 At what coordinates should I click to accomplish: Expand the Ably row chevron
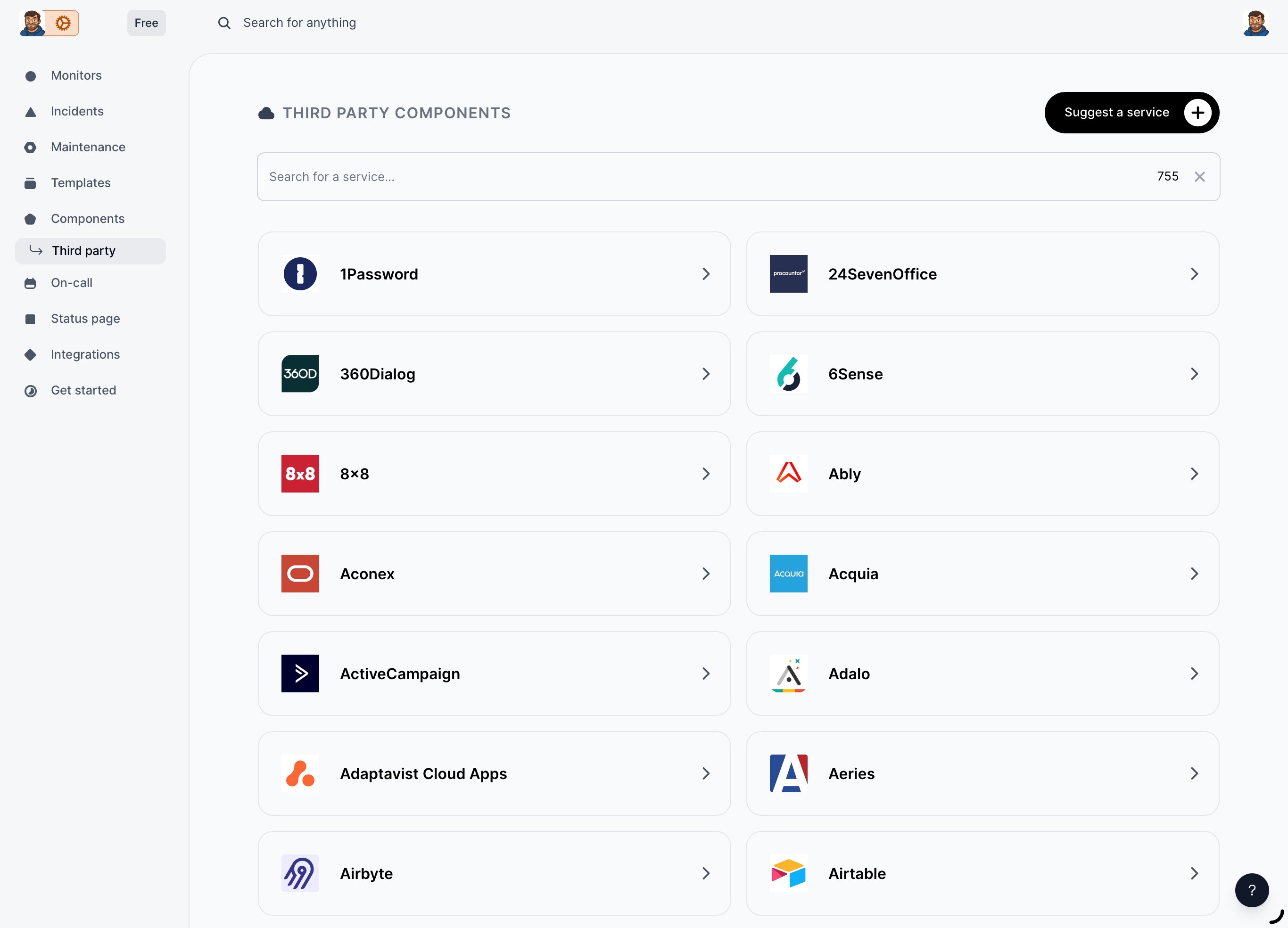pyautogui.click(x=1194, y=473)
